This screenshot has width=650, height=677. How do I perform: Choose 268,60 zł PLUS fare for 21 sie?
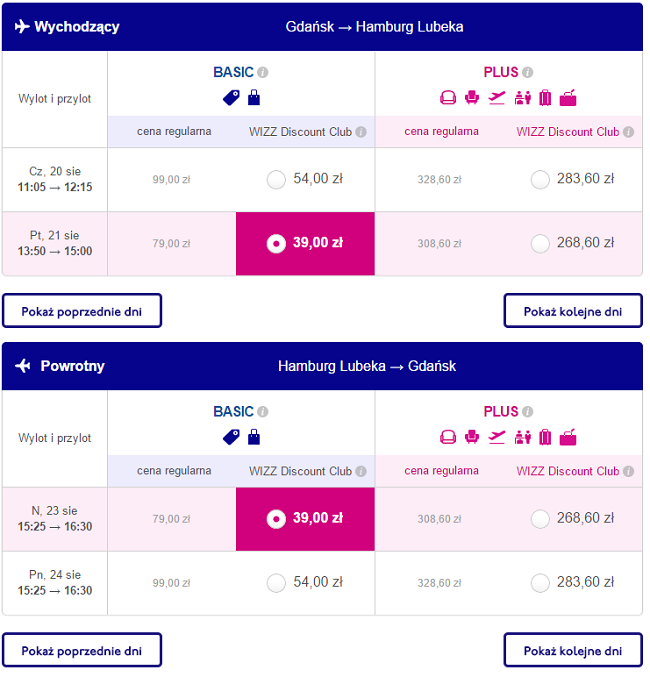pyautogui.click(x=540, y=244)
